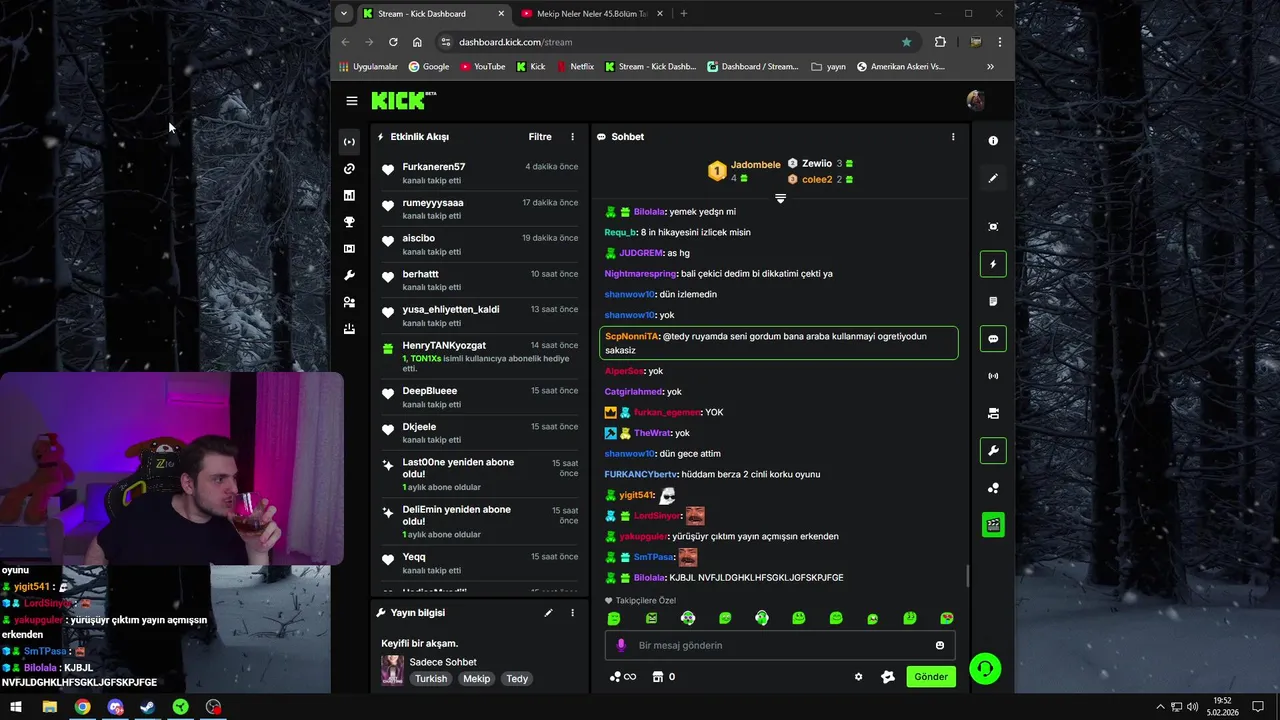Click the channel points infinity indicator

pyautogui.click(x=623, y=677)
